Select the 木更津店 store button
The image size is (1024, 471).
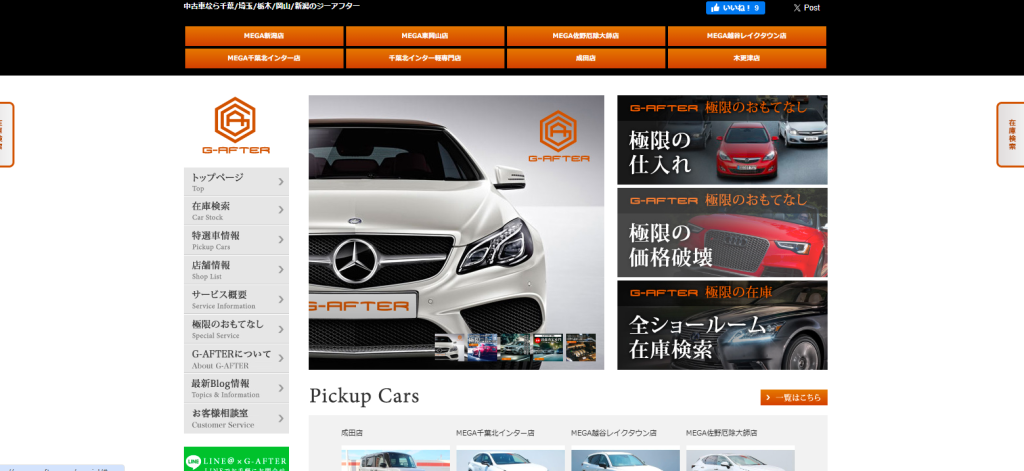[747, 59]
